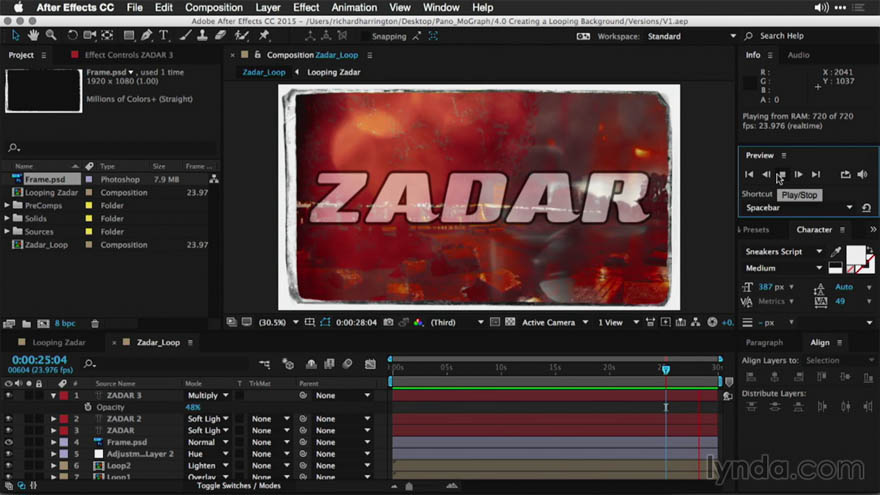Hide the ZADAR 3 layer

coord(8,395)
